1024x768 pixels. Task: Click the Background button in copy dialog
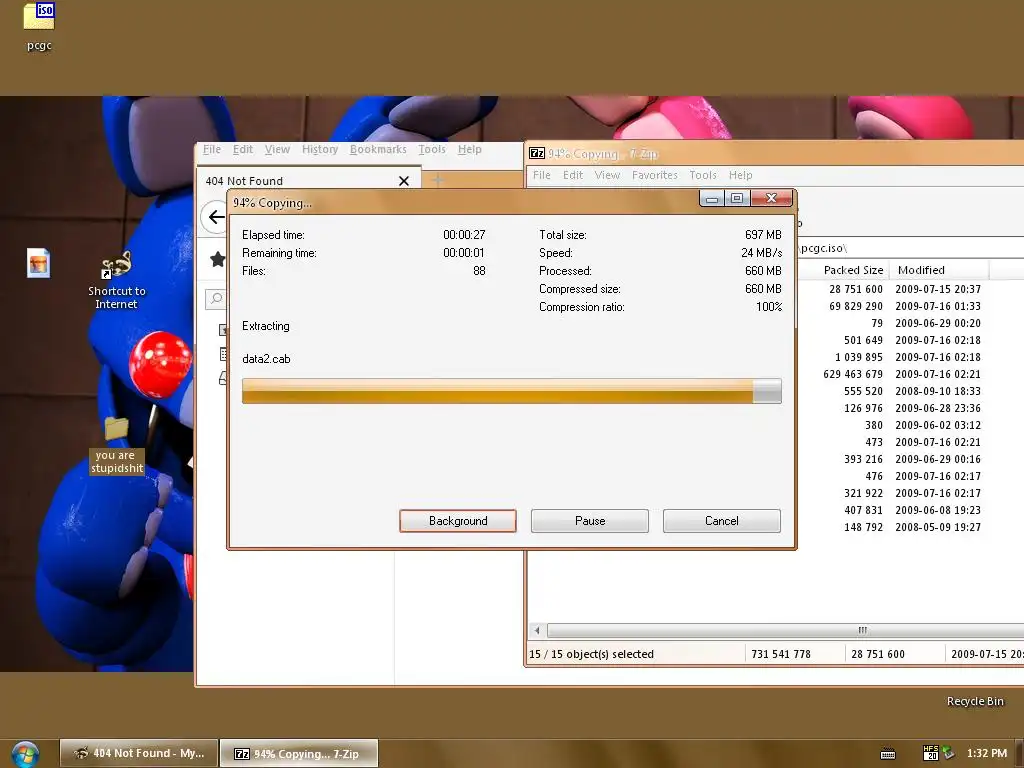[x=458, y=521]
